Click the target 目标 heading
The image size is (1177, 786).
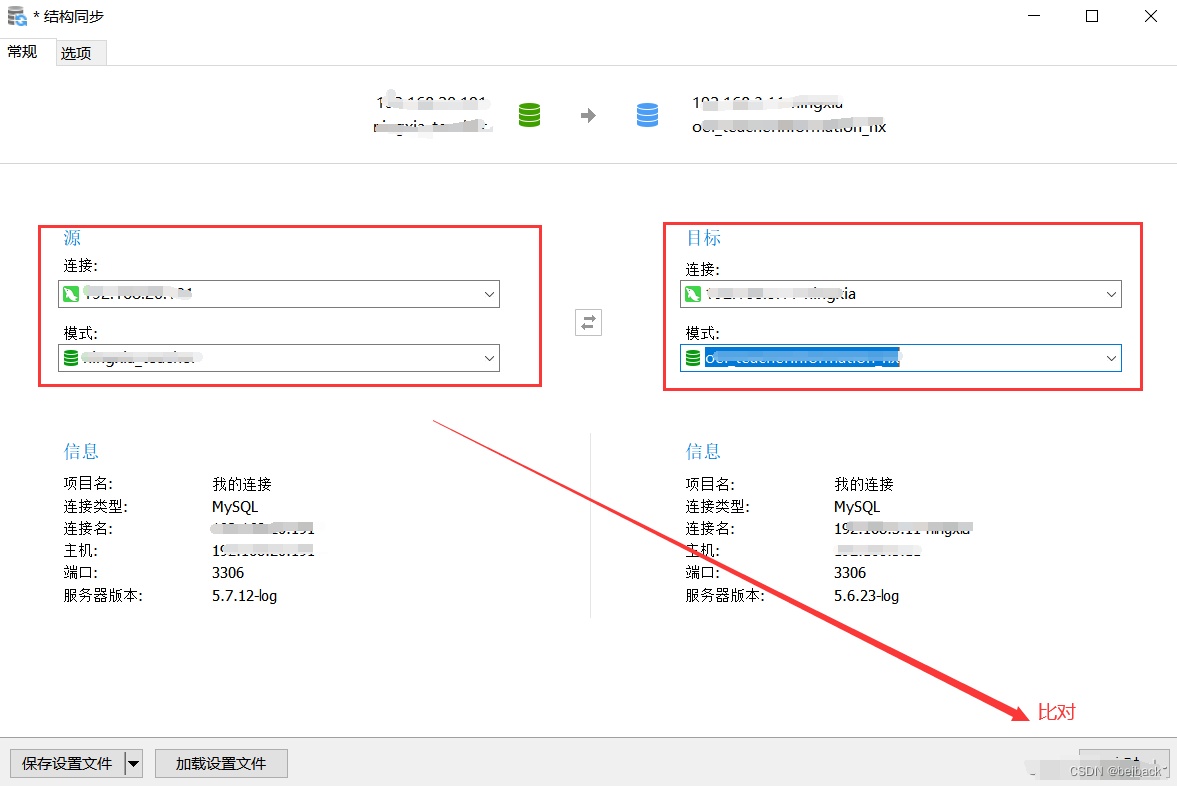(x=703, y=238)
